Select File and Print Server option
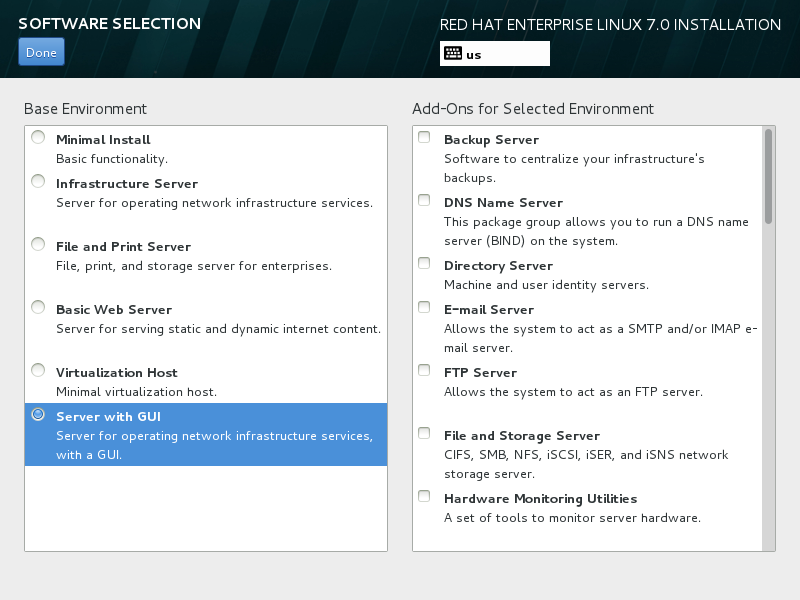Image resolution: width=800 pixels, height=600 pixels. tap(38, 245)
